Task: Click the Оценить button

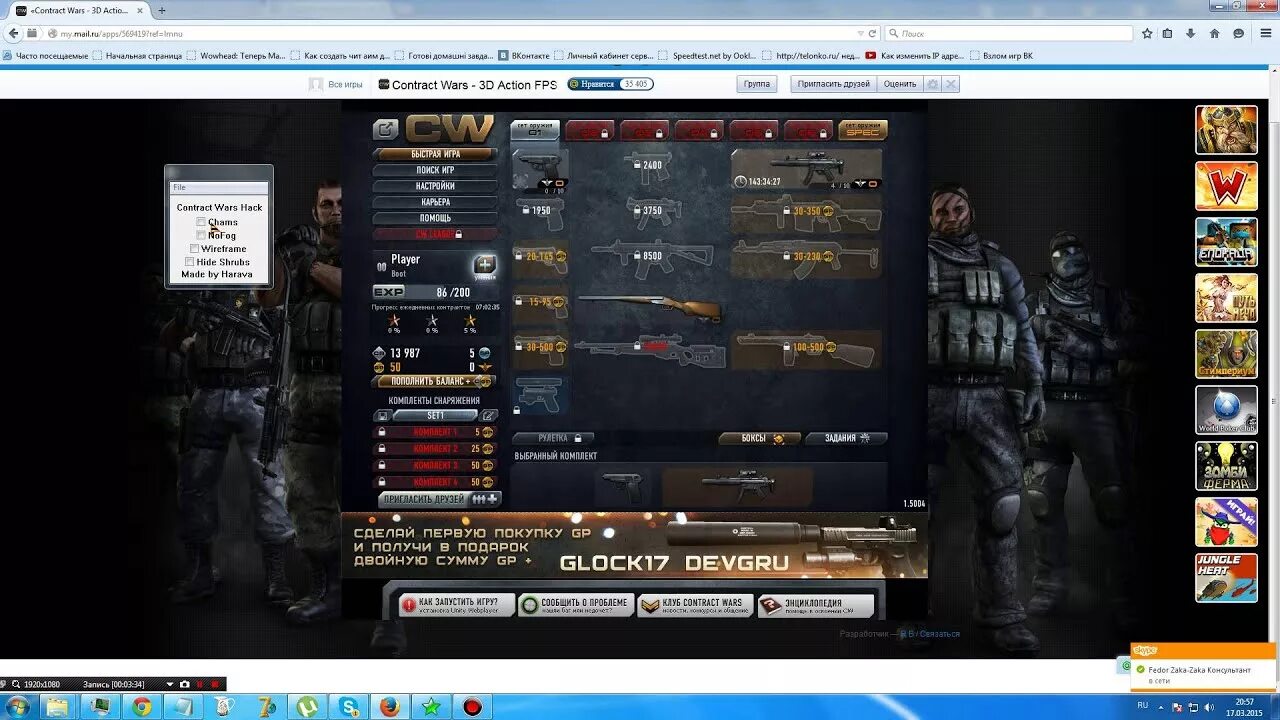Action: [900, 84]
